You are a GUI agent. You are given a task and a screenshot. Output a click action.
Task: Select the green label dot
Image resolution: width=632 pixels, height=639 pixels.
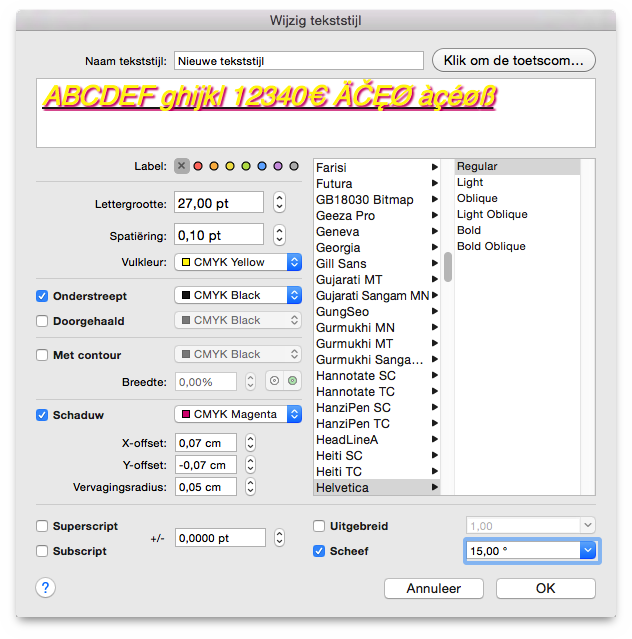point(246,166)
